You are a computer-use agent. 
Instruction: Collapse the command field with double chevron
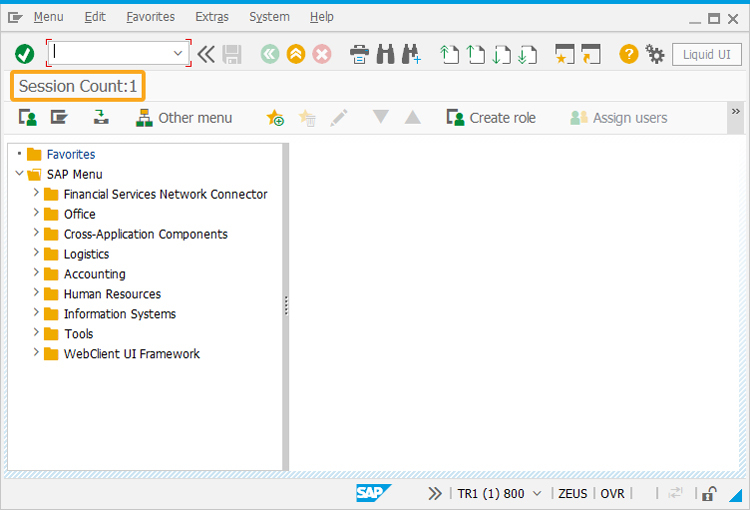[x=206, y=54]
